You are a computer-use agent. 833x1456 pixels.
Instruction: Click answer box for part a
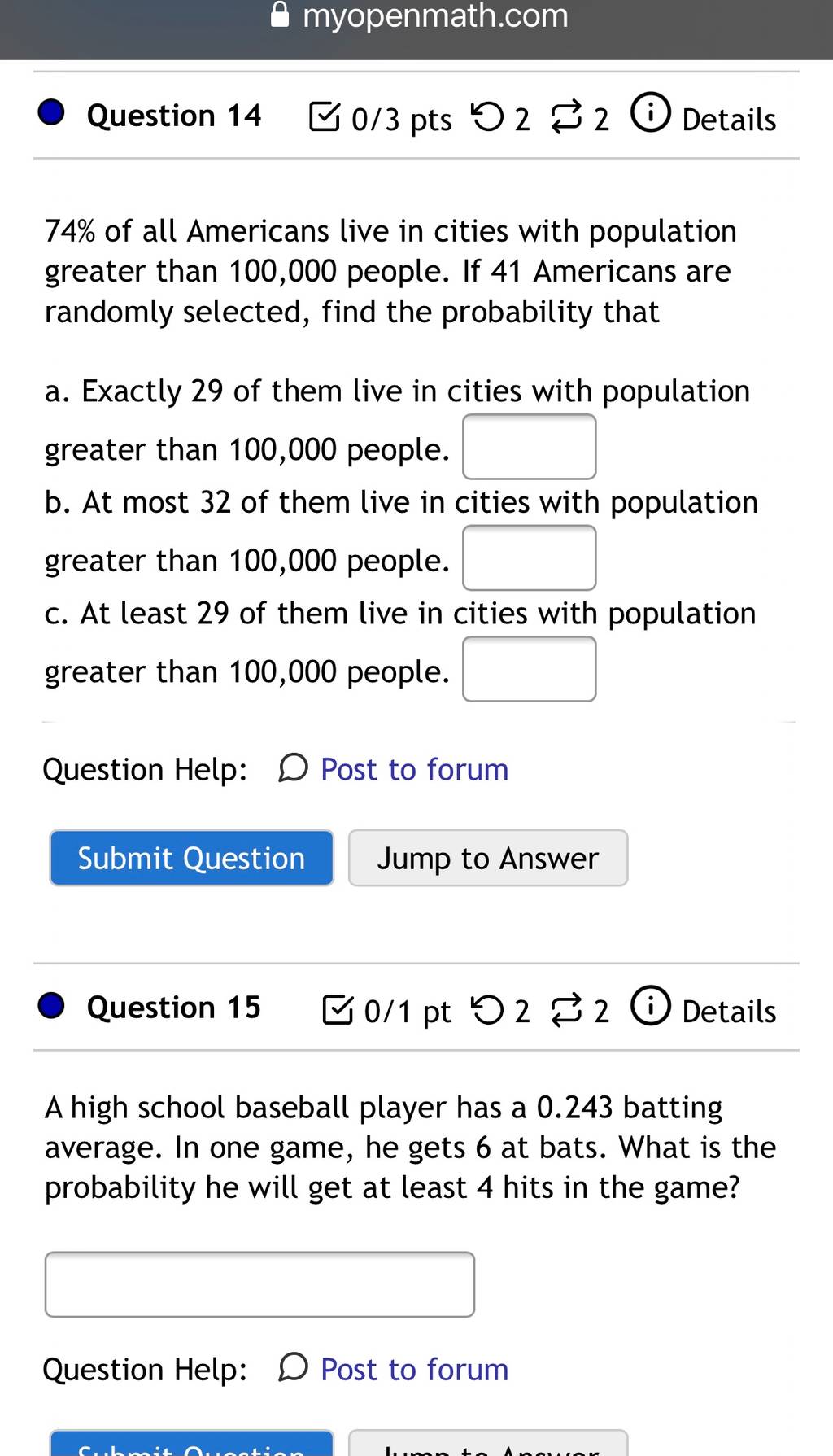tap(530, 447)
